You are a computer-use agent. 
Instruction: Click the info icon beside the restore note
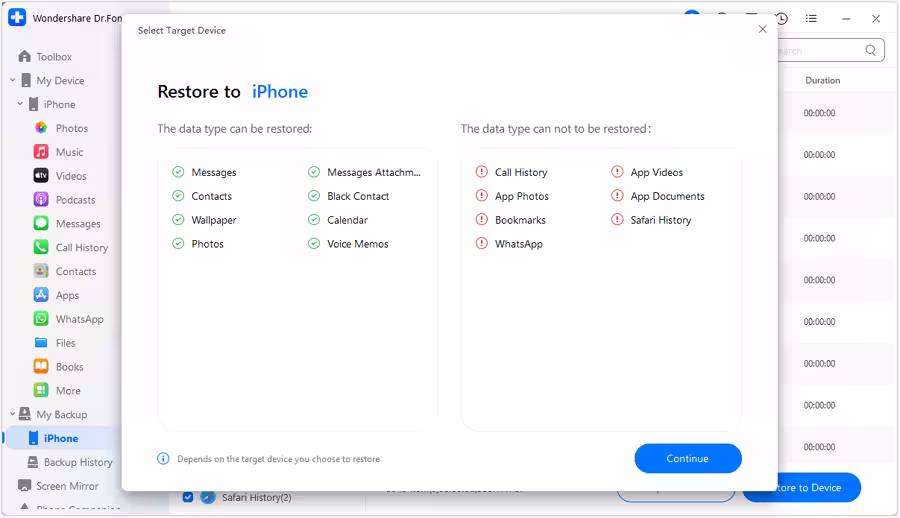click(x=163, y=459)
